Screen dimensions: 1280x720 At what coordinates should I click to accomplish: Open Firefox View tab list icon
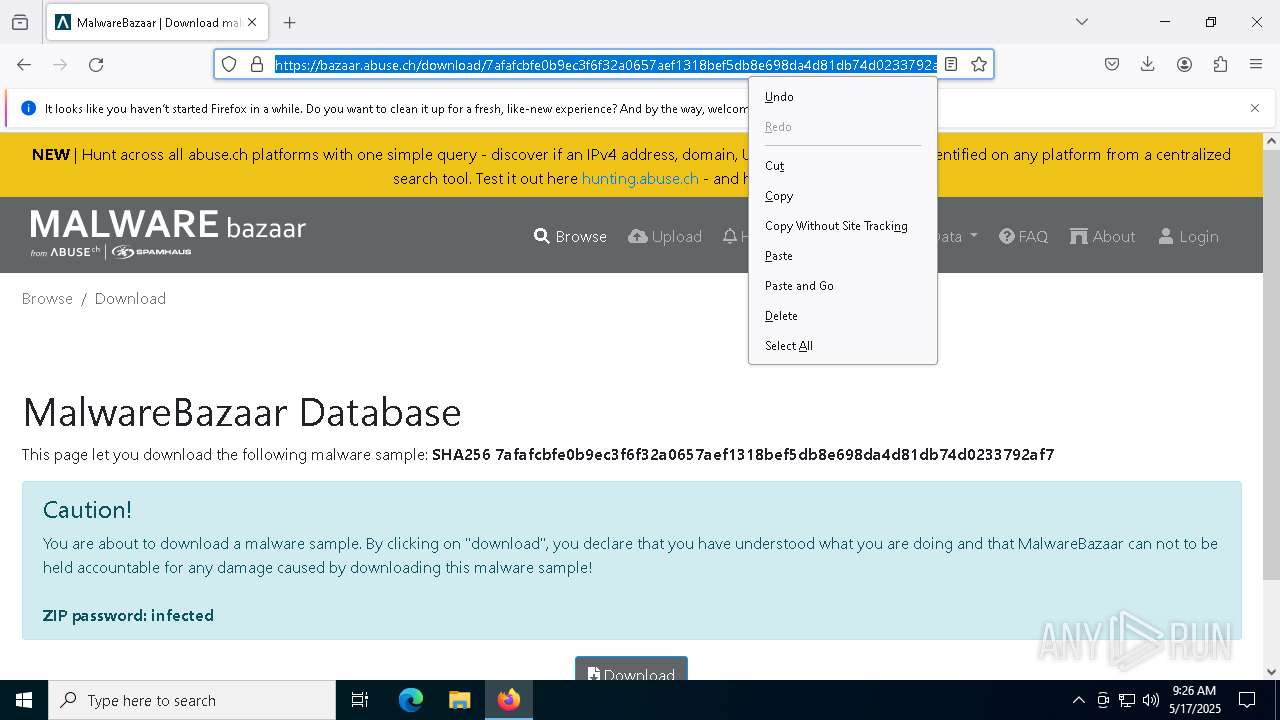20,22
